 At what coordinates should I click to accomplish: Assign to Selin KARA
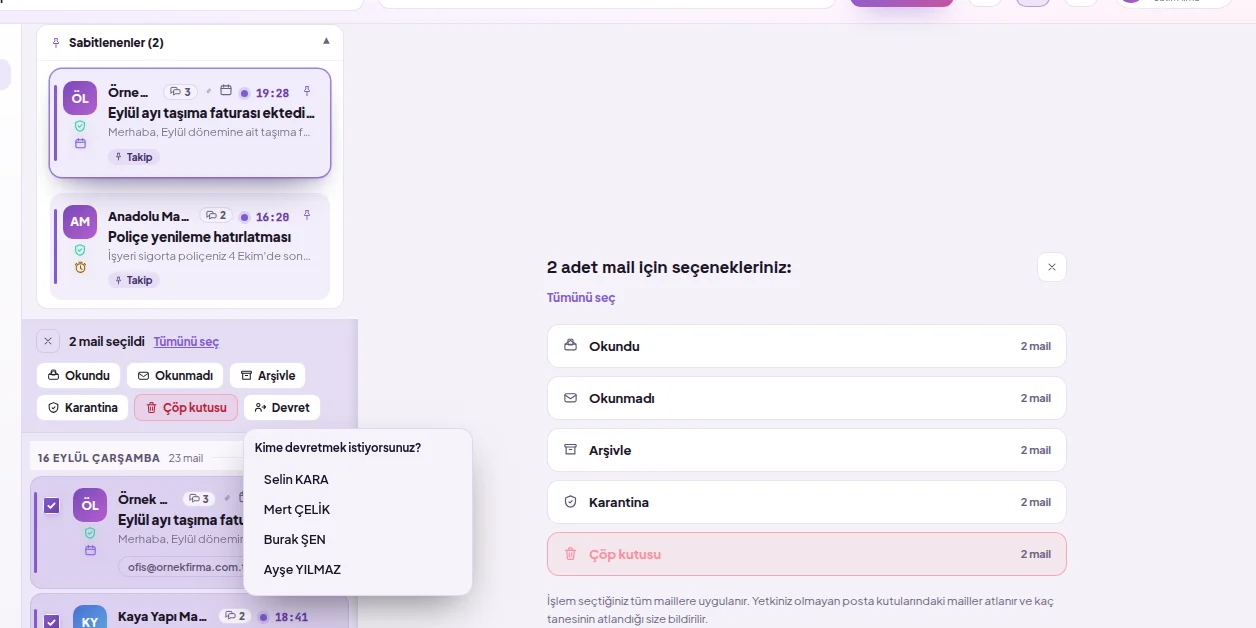tap(296, 479)
